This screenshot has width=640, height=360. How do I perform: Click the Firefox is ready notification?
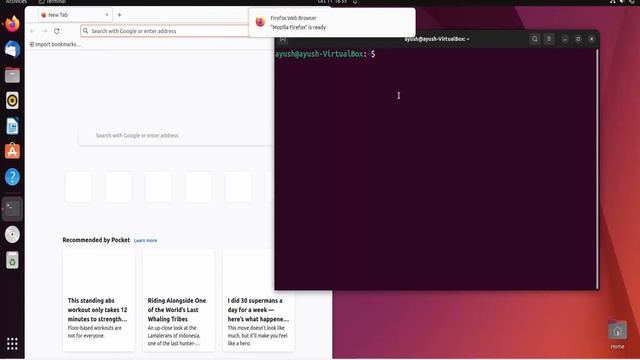332,22
